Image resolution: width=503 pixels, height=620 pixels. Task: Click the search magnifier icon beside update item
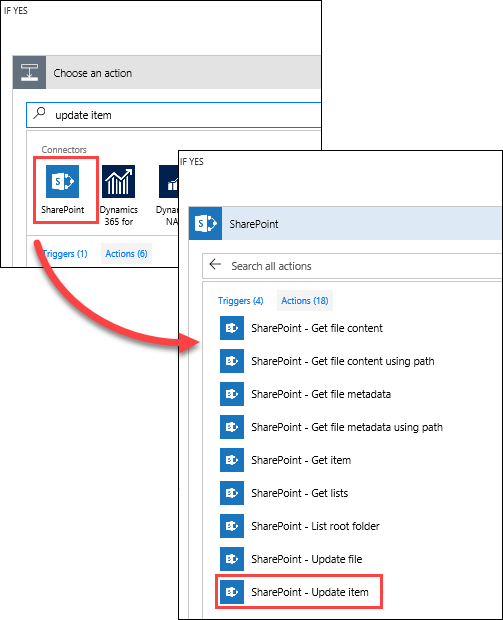tap(39, 113)
